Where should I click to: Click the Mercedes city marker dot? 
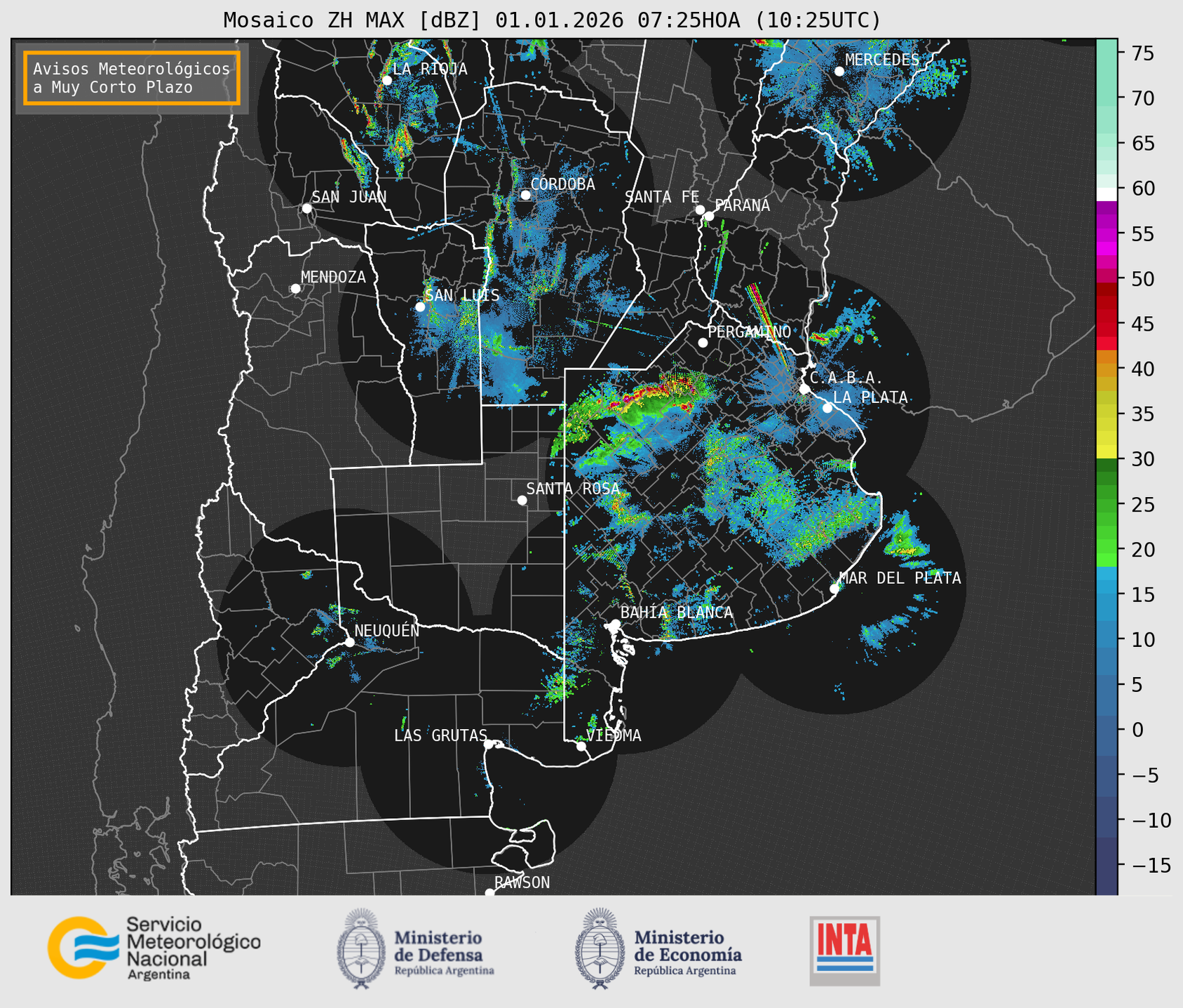pos(839,71)
